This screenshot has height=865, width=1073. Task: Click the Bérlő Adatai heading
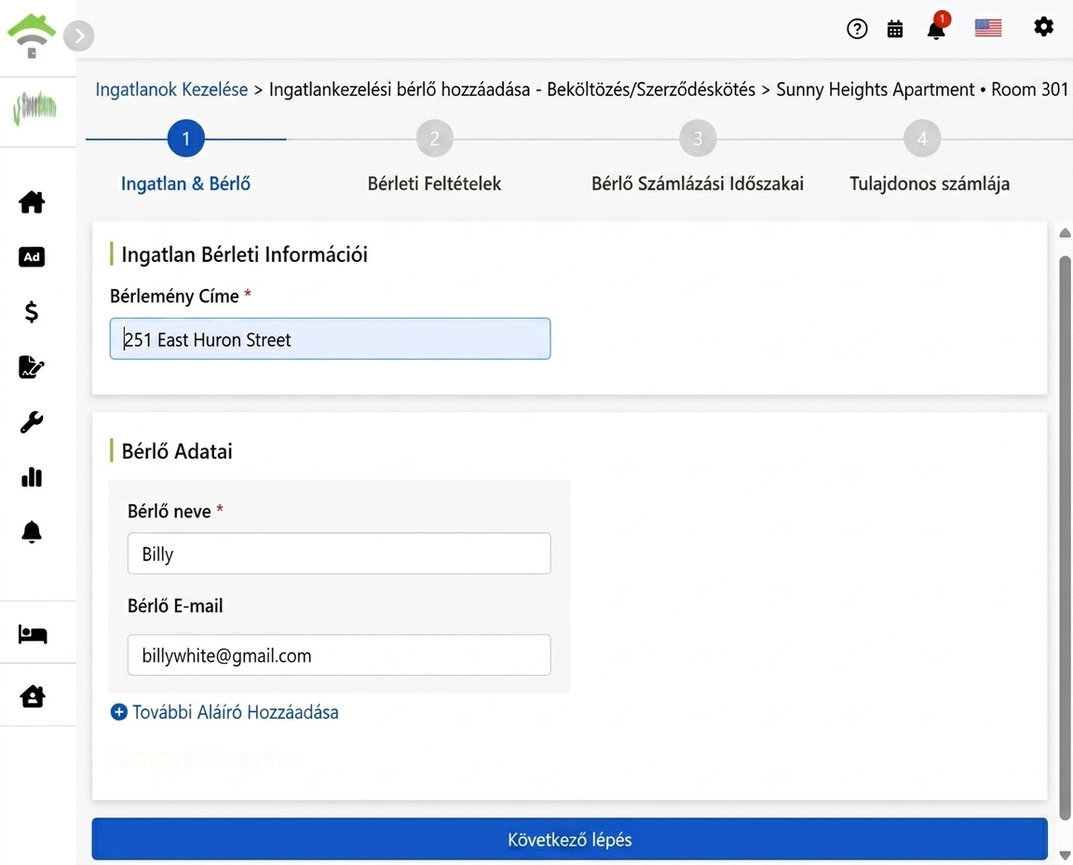[177, 451]
